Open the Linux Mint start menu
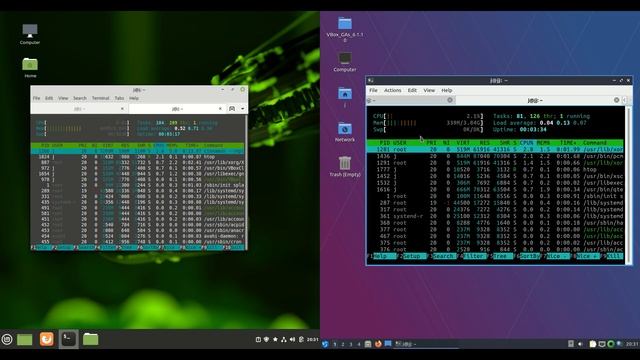Image resolution: width=640 pixels, height=360 pixels. coord(7,339)
